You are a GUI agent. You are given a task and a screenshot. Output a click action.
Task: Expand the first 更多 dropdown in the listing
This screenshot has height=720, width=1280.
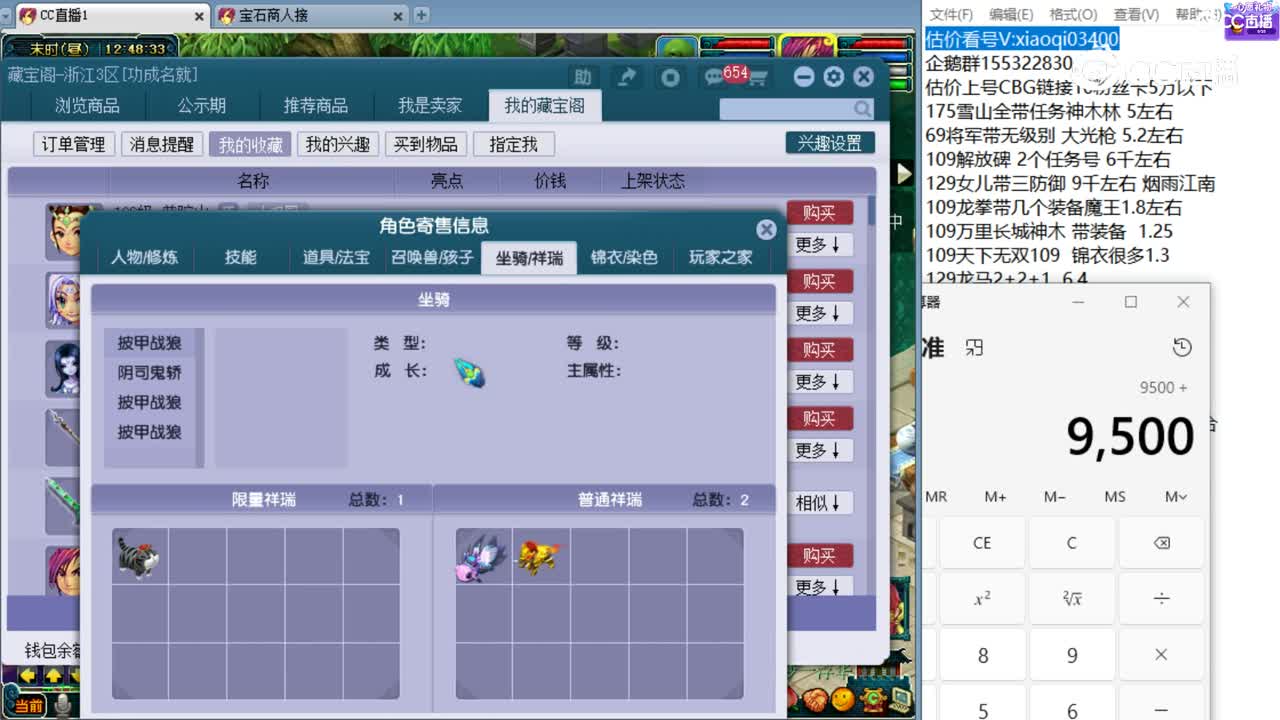click(x=820, y=244)
